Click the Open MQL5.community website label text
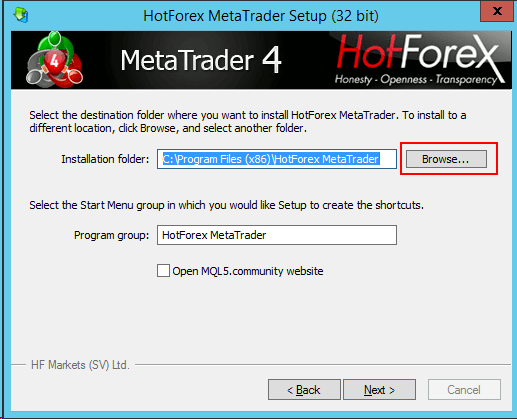517x419 pixels. [x=248, y=271]
